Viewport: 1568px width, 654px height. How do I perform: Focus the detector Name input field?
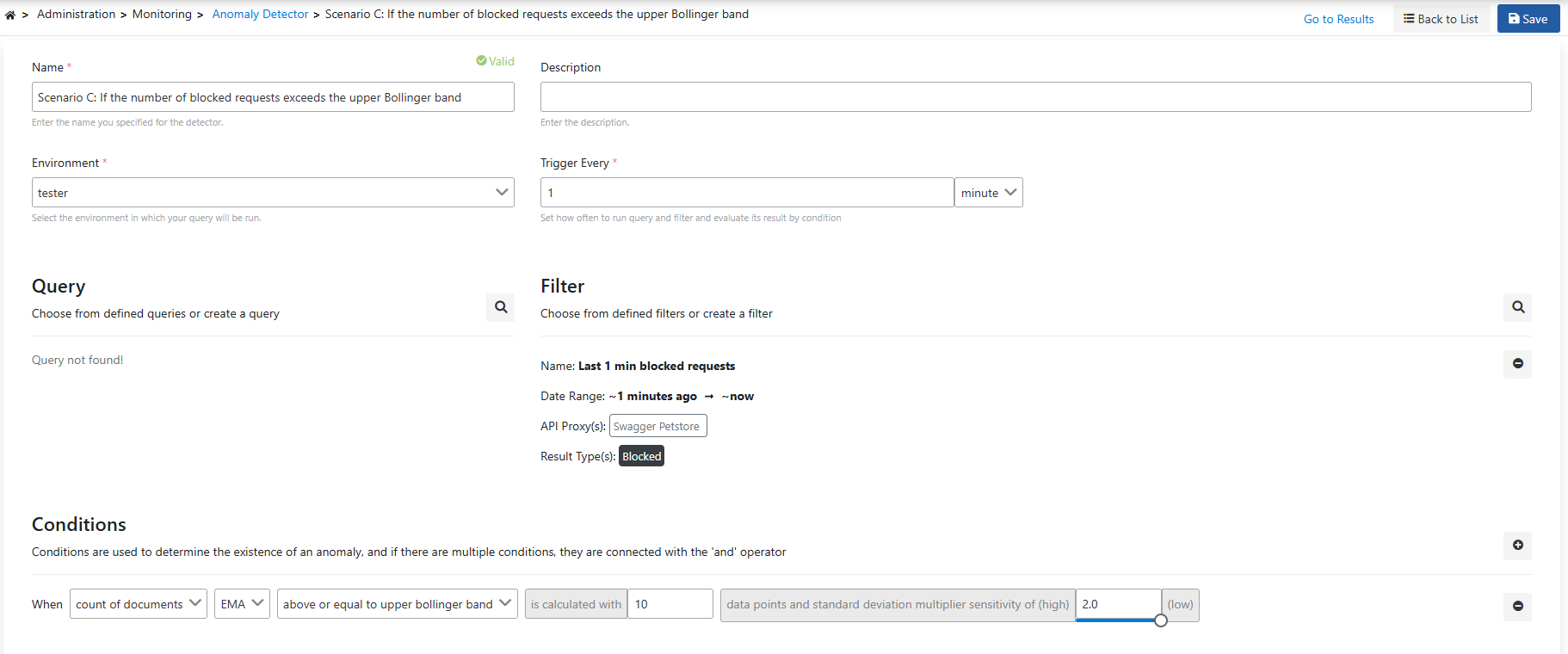pyautogui.click(x=273, y=97)
